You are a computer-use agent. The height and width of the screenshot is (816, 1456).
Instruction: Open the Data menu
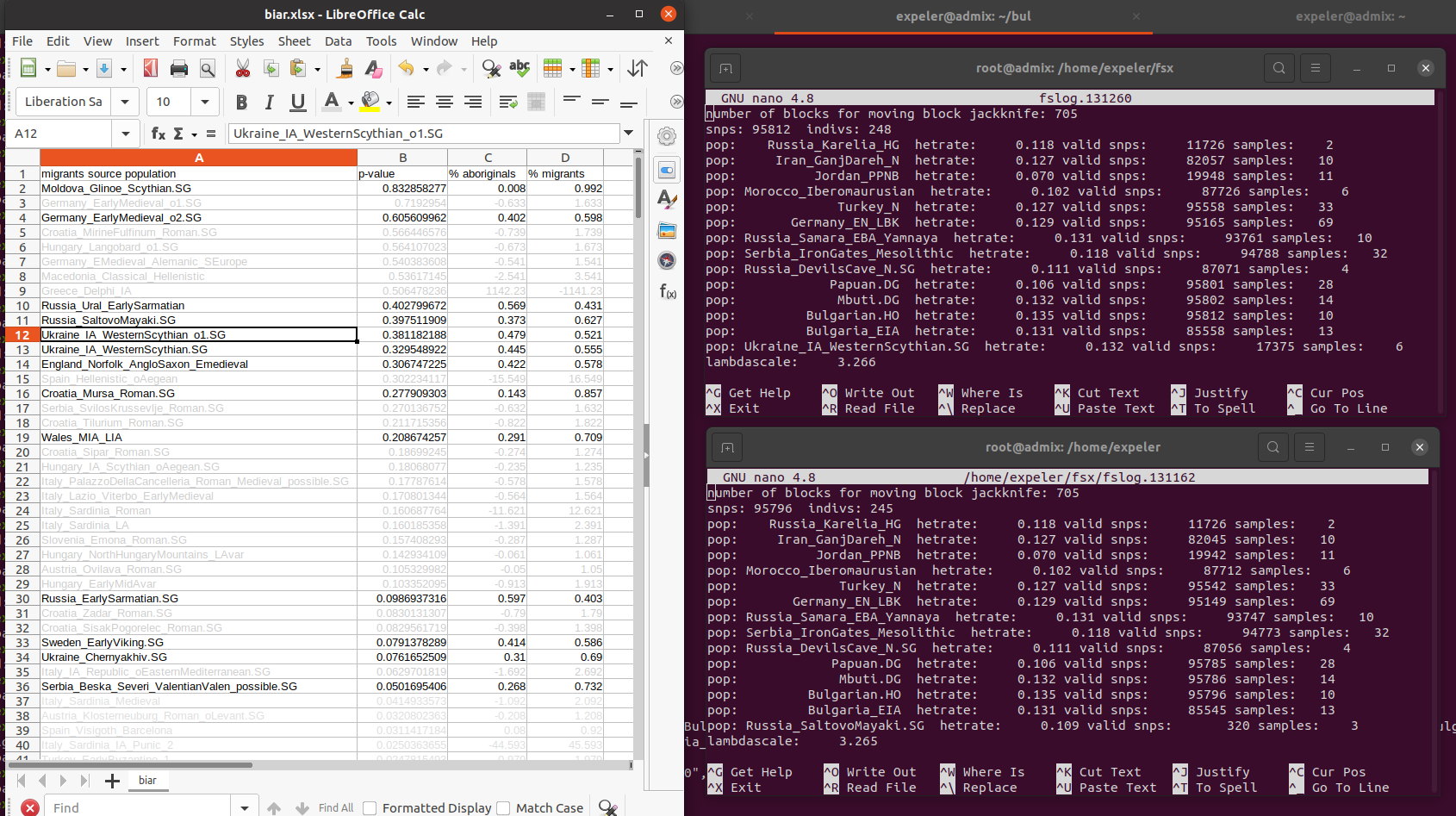338,41
